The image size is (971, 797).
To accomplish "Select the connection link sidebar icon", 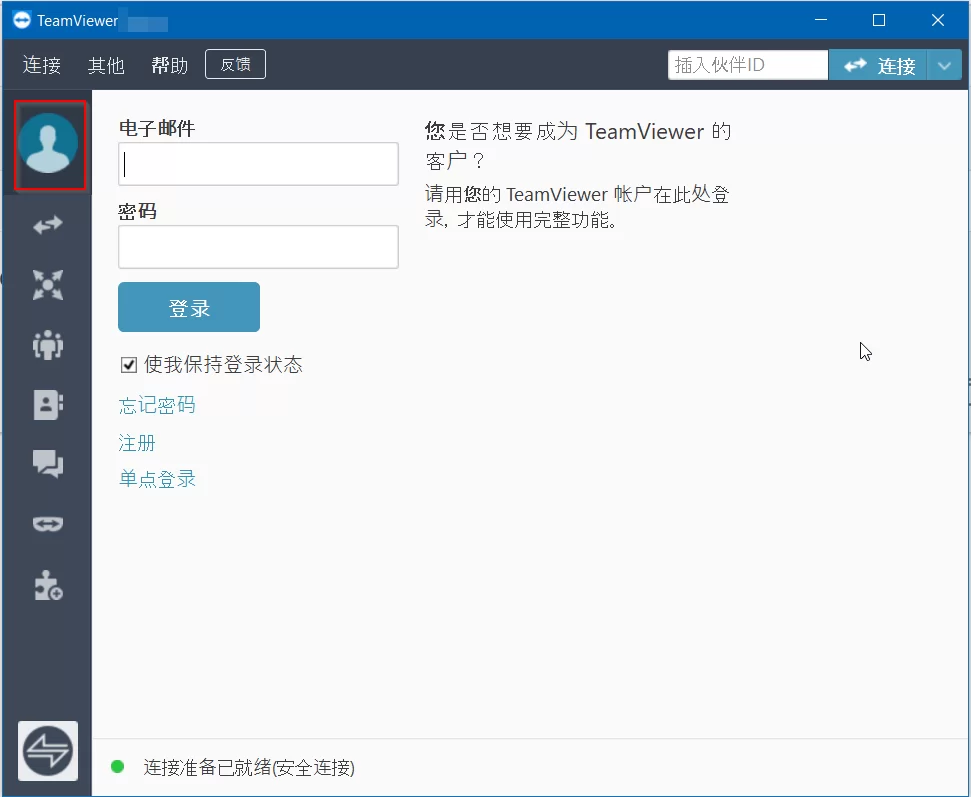I will pyautogui.click(x=46, y=524).
